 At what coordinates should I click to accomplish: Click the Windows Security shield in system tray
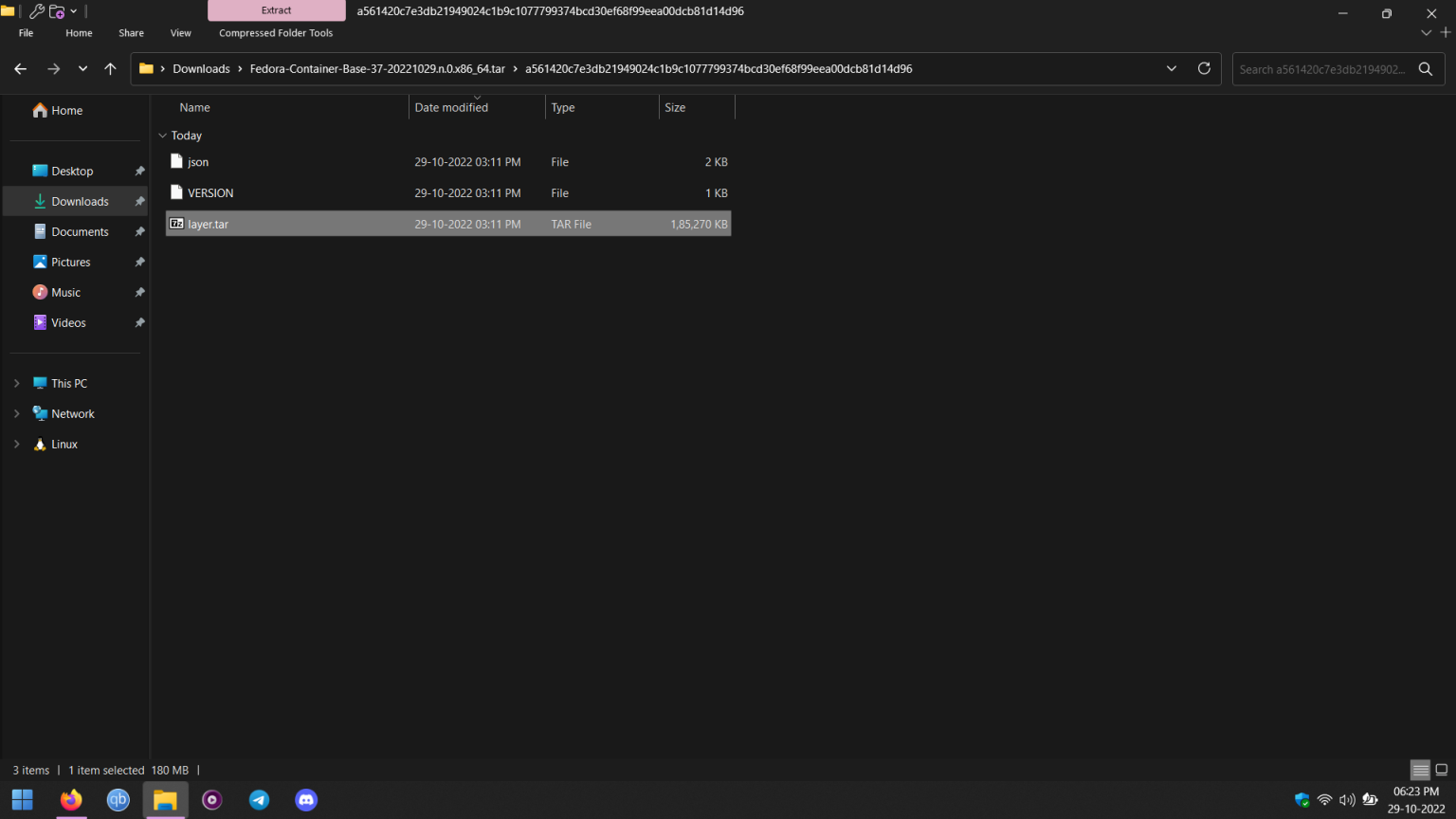tap(1301, 799)
